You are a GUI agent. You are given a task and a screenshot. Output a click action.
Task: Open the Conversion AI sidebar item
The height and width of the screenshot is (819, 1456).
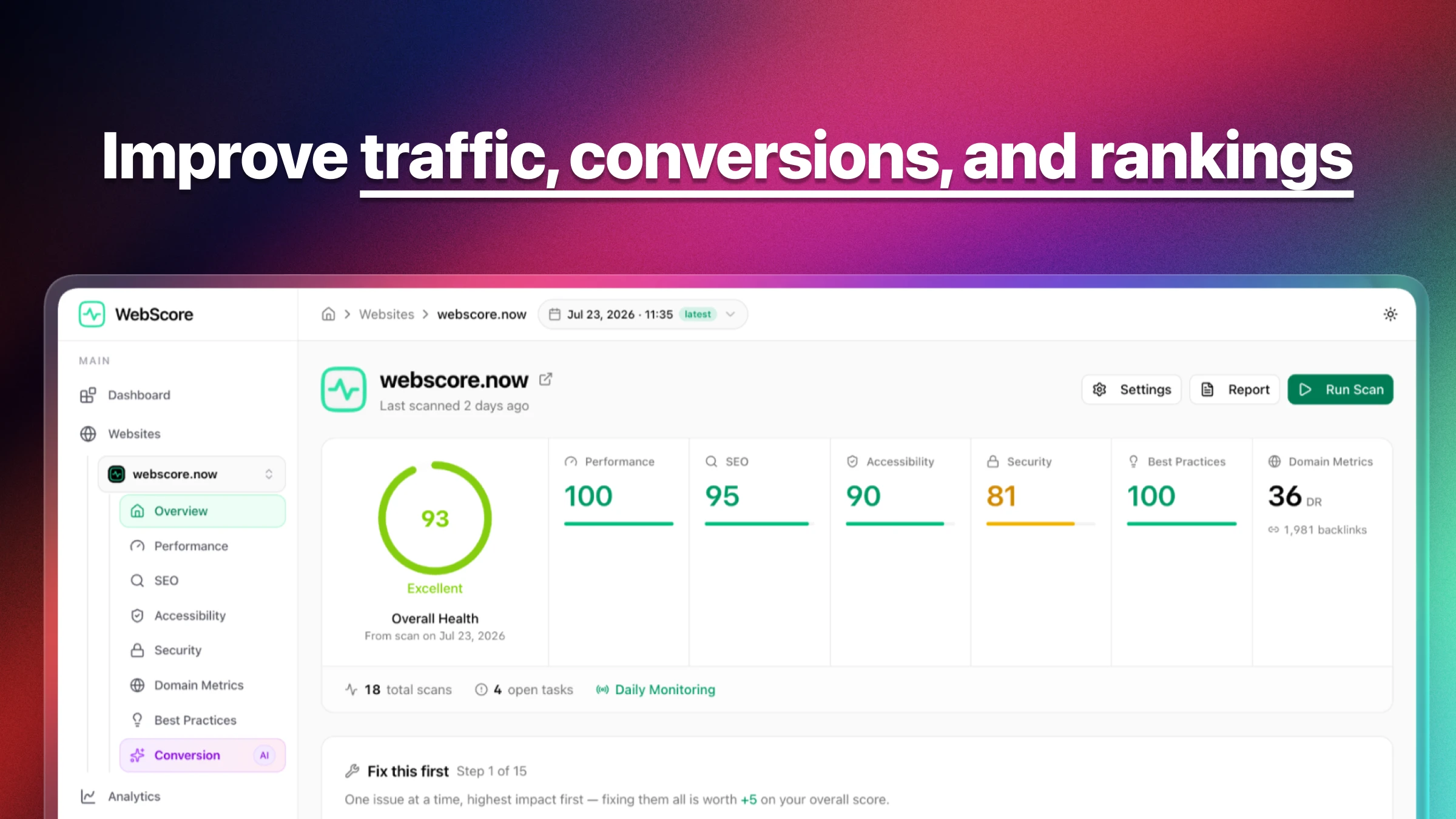click(203, 755)
